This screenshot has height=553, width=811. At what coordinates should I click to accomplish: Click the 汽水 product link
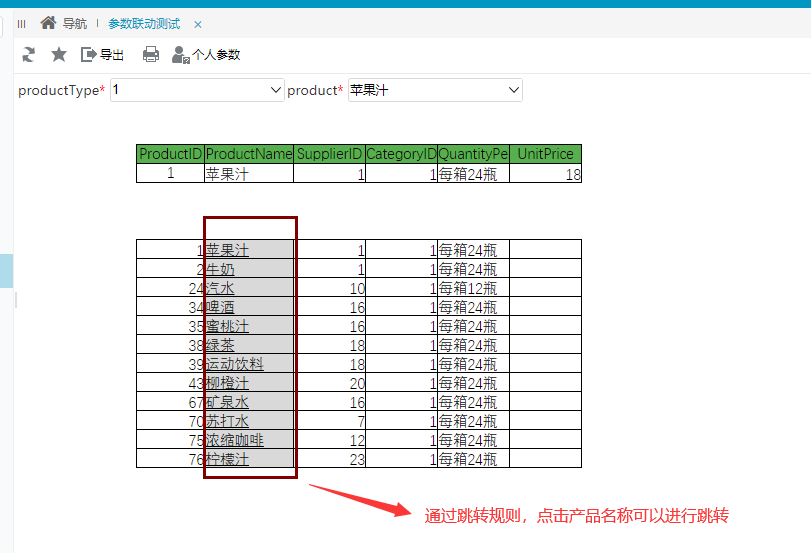coord(220,288)
